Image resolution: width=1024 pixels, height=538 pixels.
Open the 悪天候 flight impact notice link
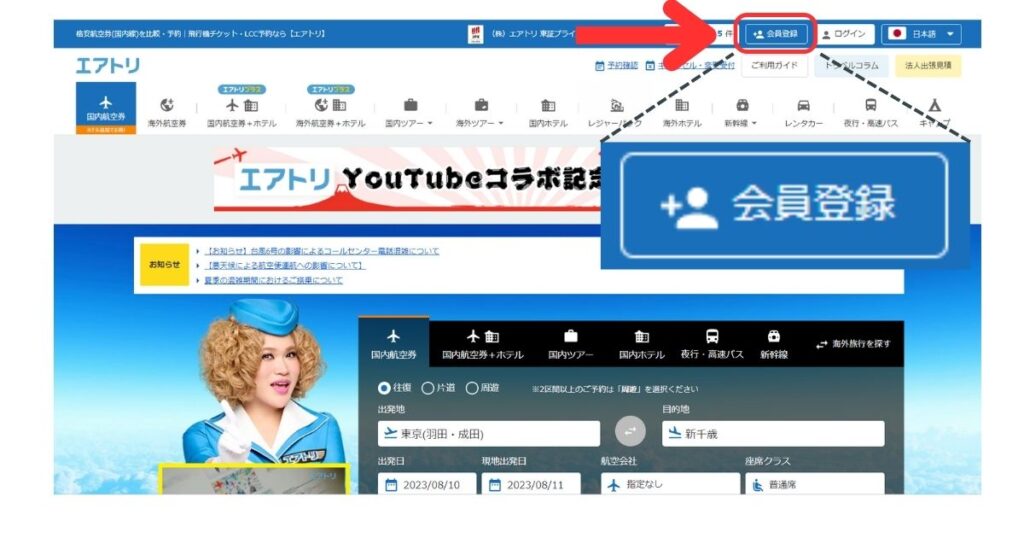coord(285,266)
